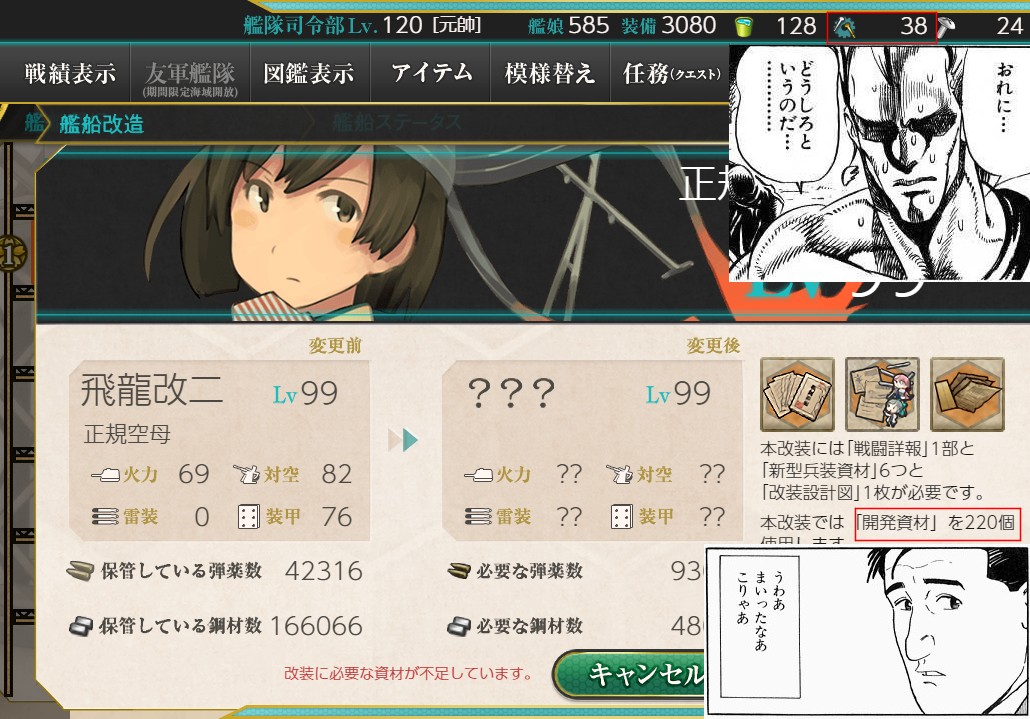1030x719 pixels.
Task: Click the required ammunition icon in 変更後
Action: pyautogui.click(x=459, y=571)
